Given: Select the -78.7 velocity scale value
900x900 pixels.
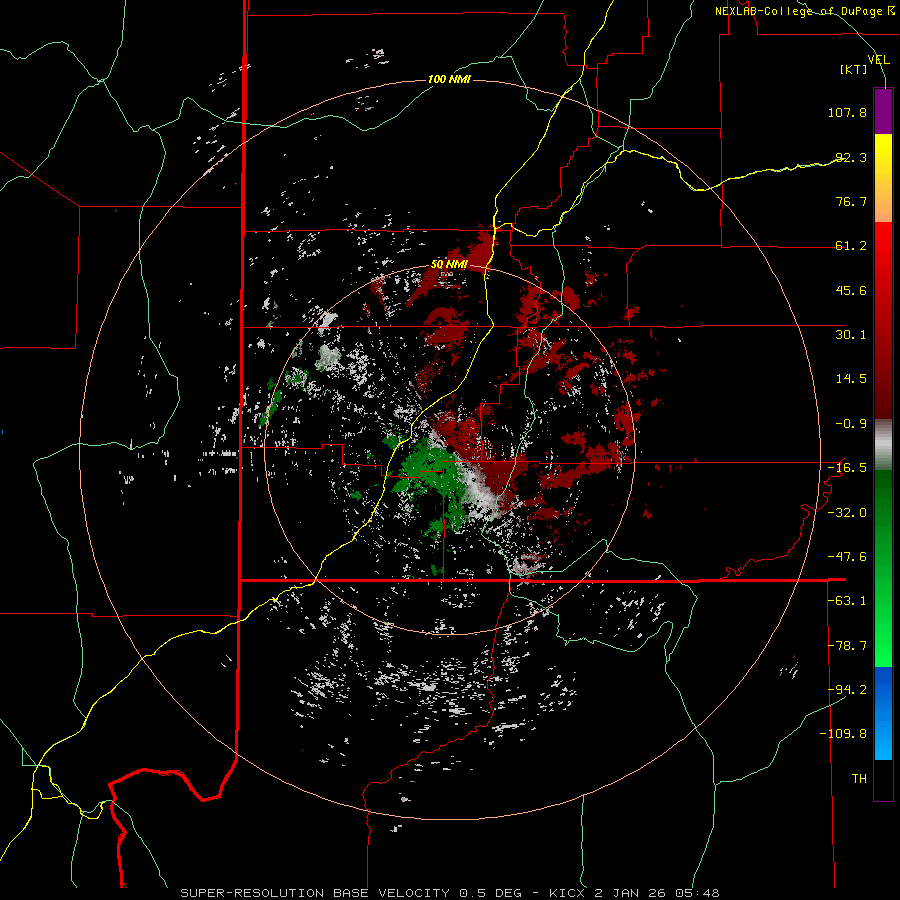Looking at the screenshot, I should [x=847, y=646].
